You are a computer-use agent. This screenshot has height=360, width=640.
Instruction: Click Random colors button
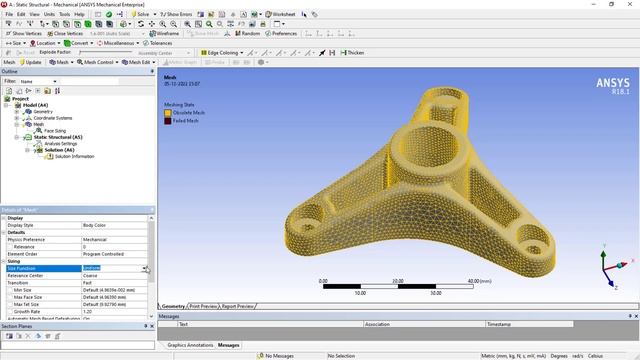click(x=247, y=33)
